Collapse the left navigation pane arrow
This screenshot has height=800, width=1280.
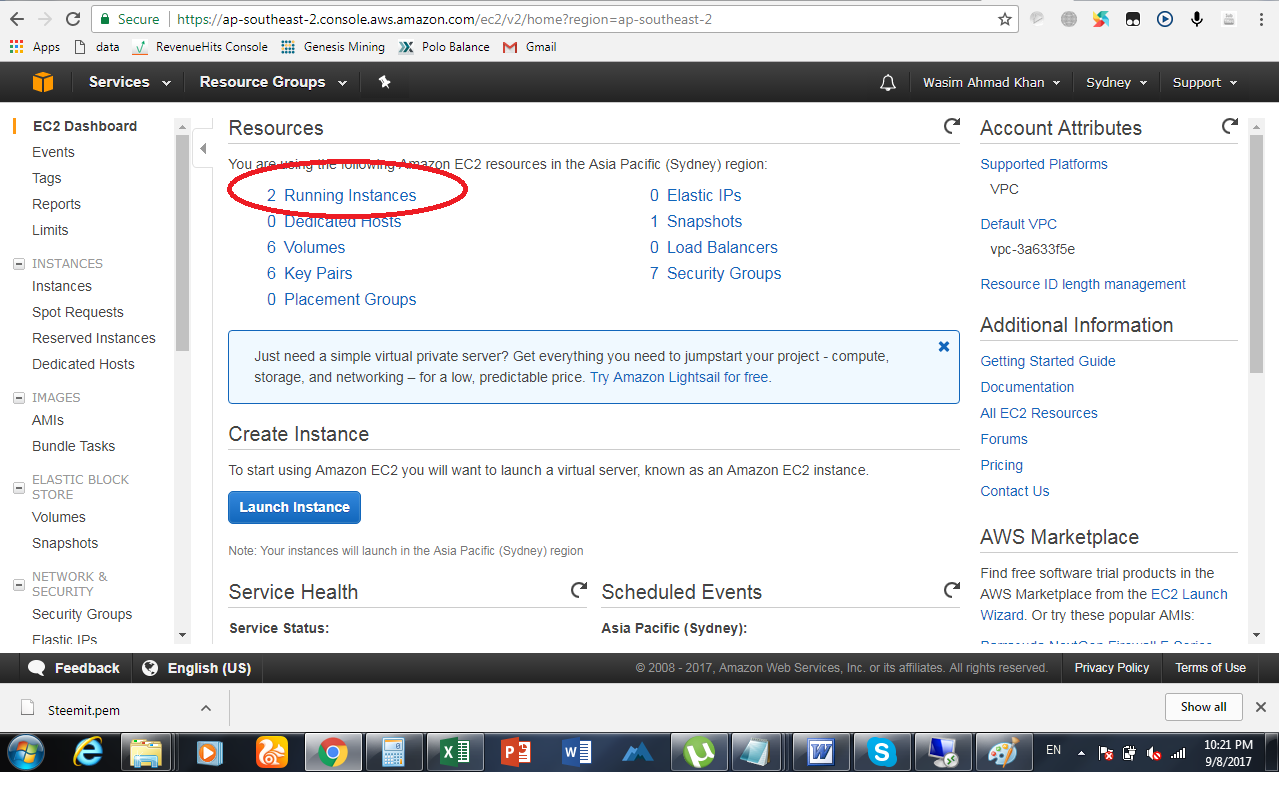(203, 149)
